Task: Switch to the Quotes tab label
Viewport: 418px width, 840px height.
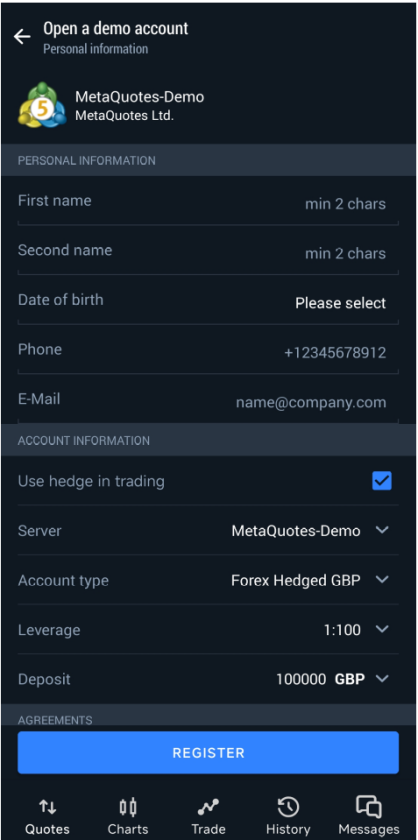Action: tap(47, 829)
